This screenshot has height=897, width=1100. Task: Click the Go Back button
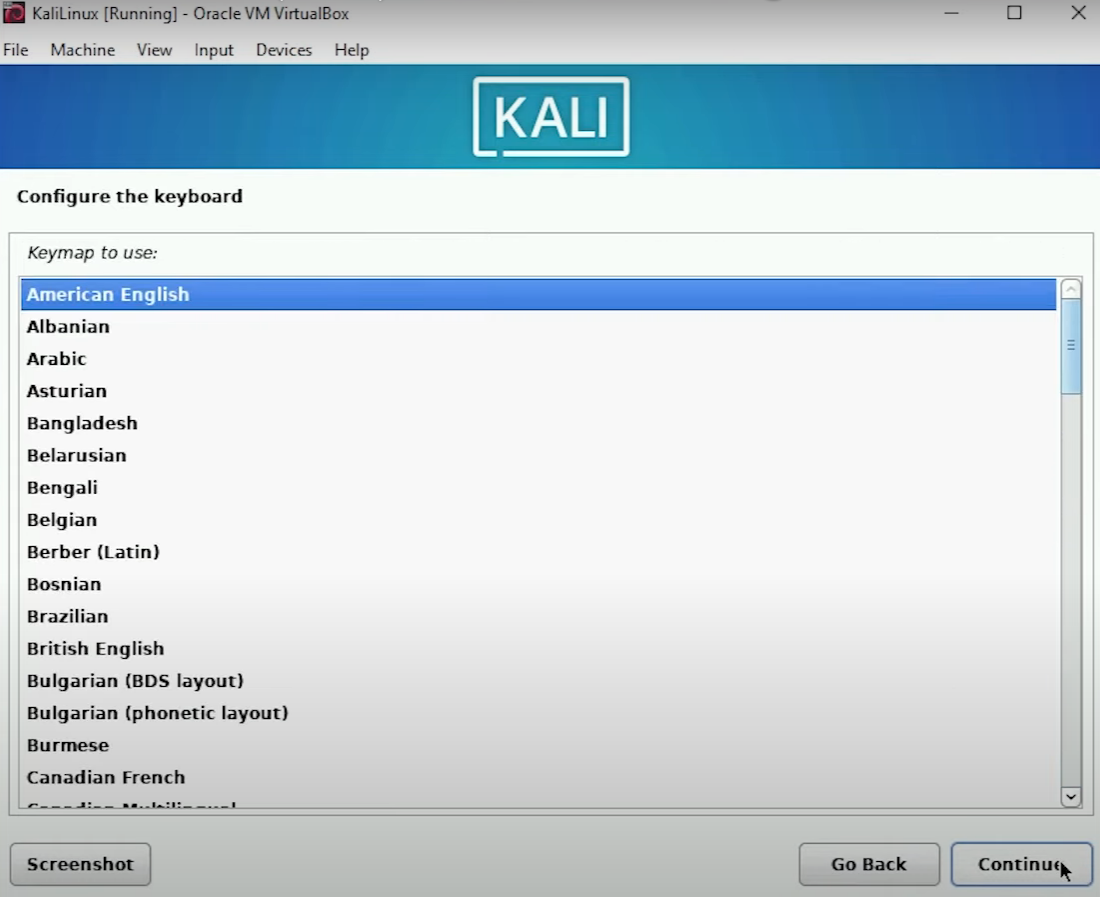tap(868, 864)
